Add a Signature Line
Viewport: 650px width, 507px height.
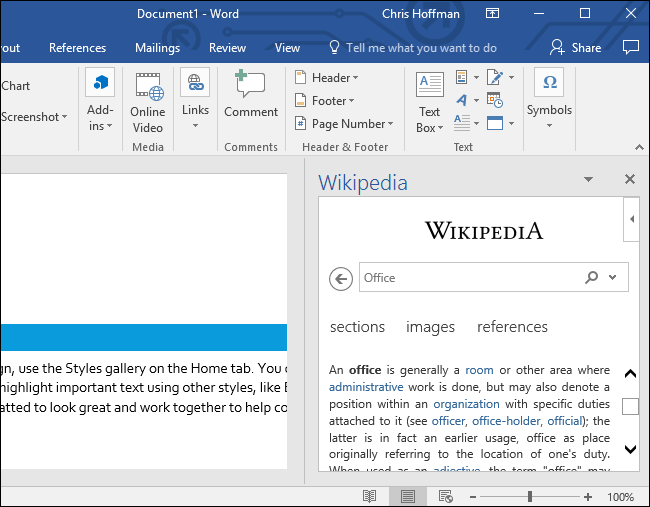click(495, 77)
